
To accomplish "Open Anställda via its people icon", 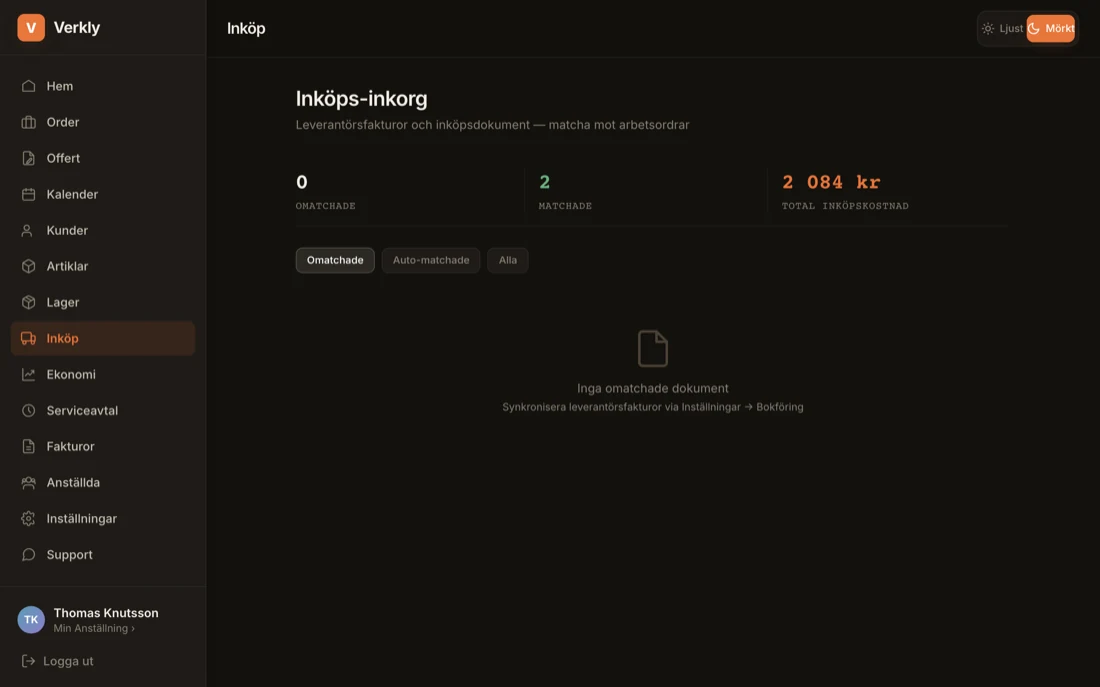I will [28, 483].
